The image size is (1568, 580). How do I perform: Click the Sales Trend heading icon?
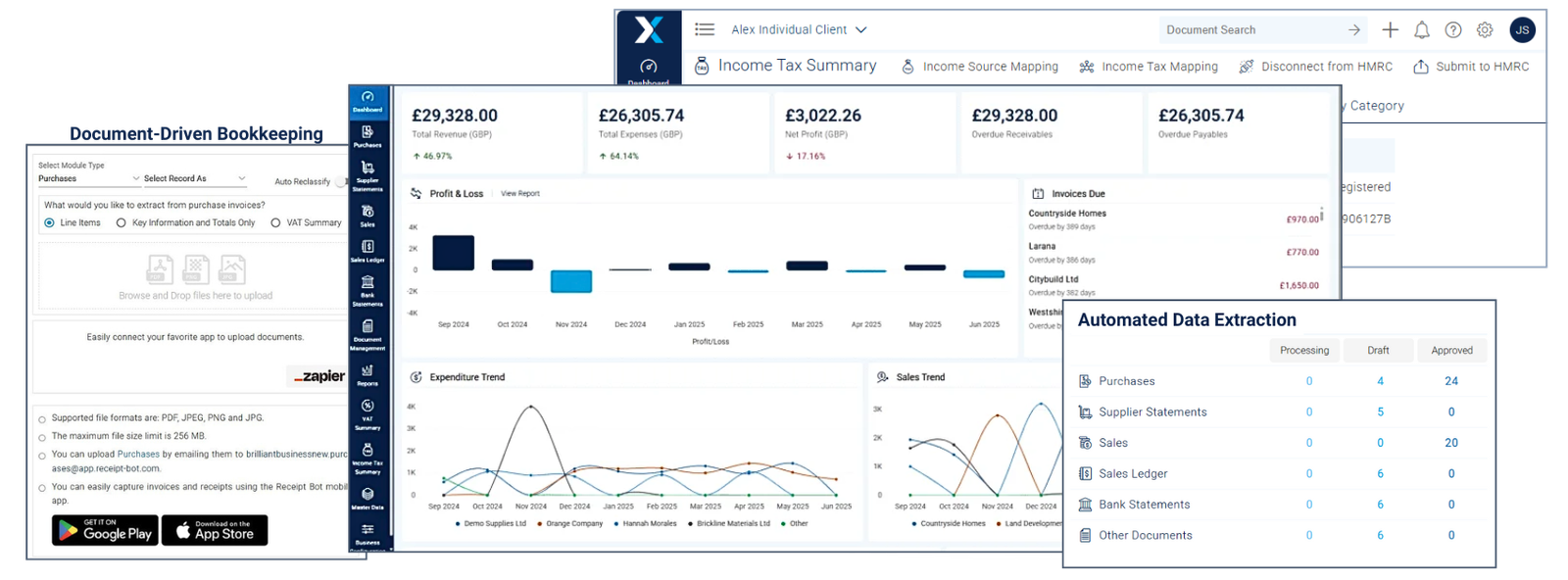[883, 377]
